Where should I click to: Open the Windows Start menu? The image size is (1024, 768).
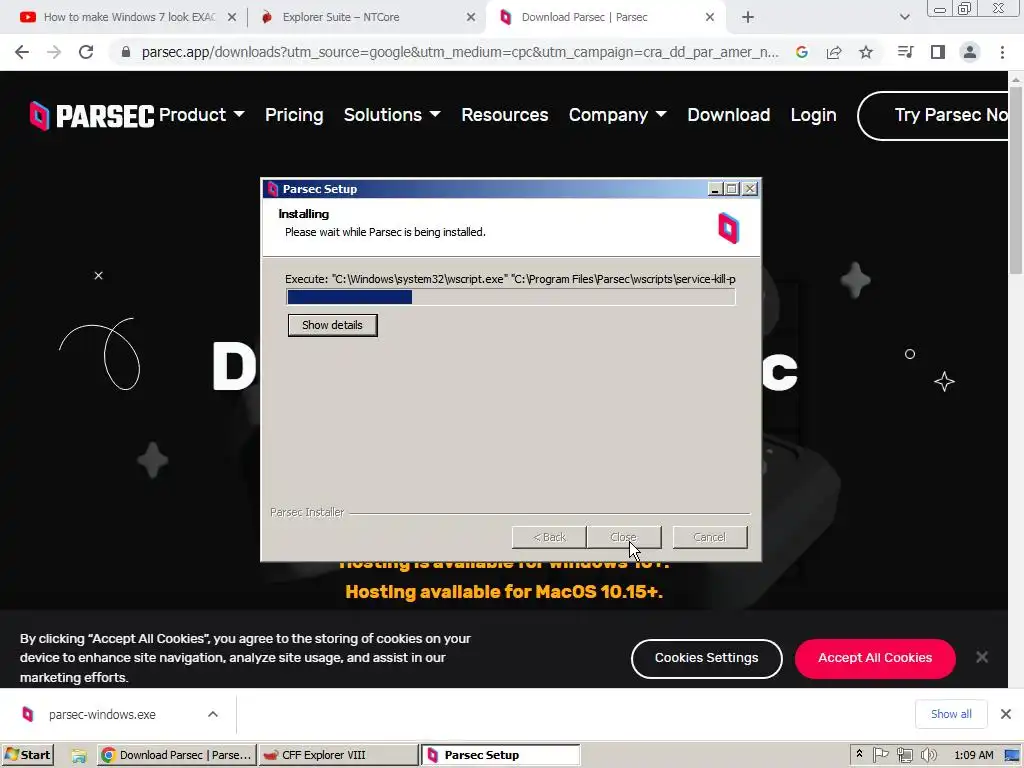[x=27, y=755]
